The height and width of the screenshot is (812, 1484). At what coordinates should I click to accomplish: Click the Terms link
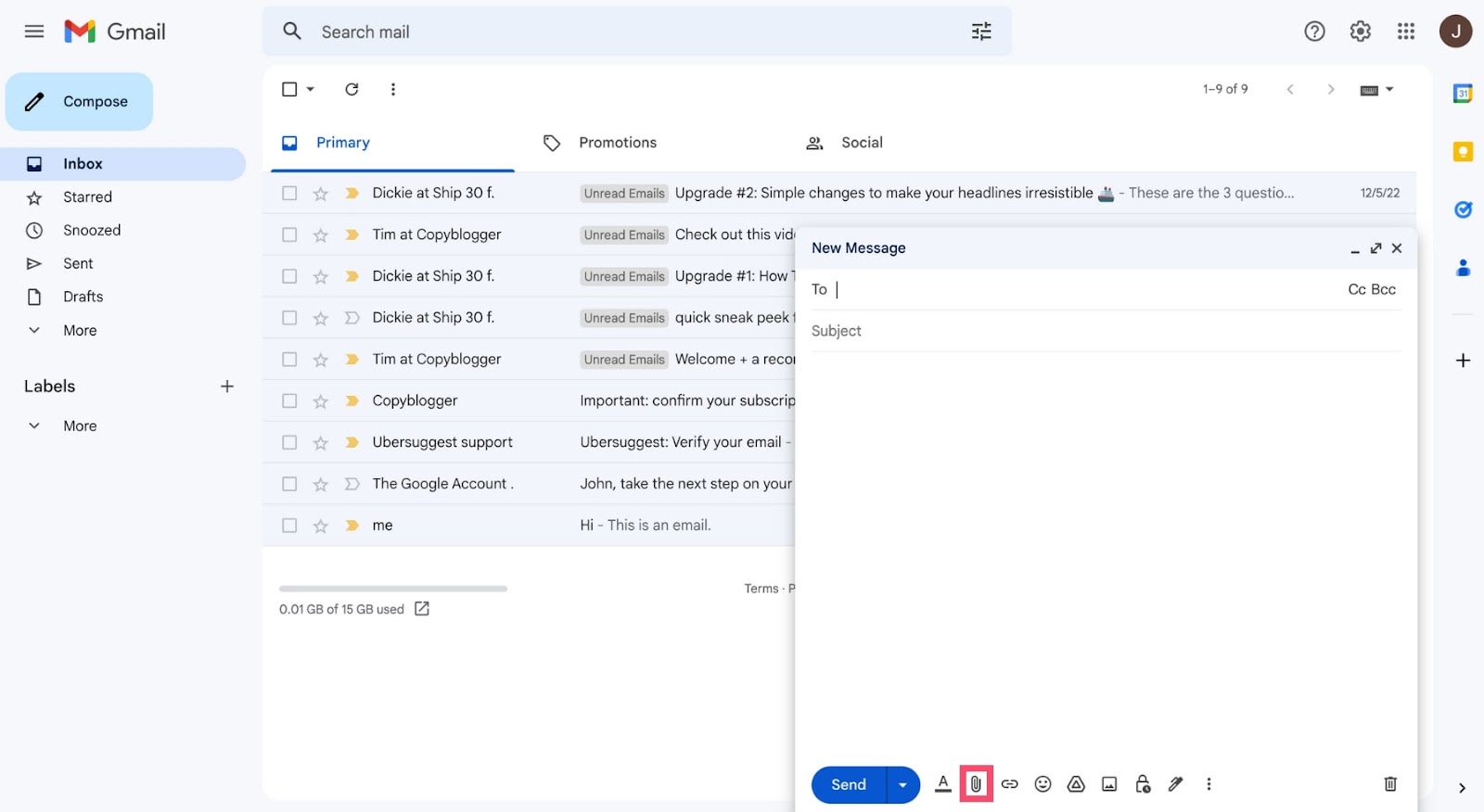[x=761, y=589]
